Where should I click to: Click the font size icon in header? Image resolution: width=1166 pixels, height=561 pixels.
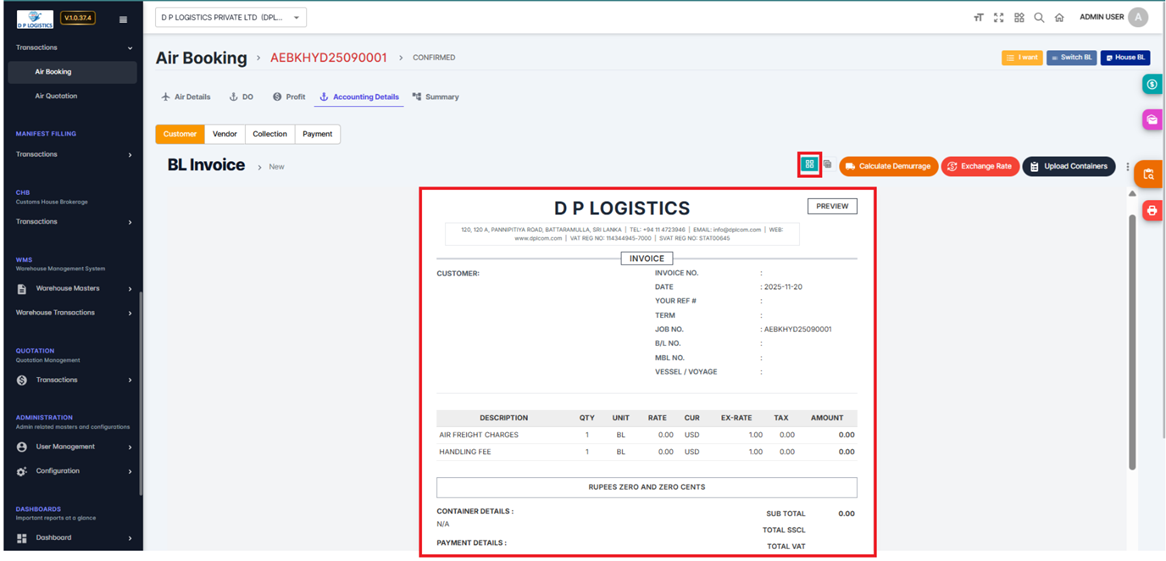click(978, 18)
